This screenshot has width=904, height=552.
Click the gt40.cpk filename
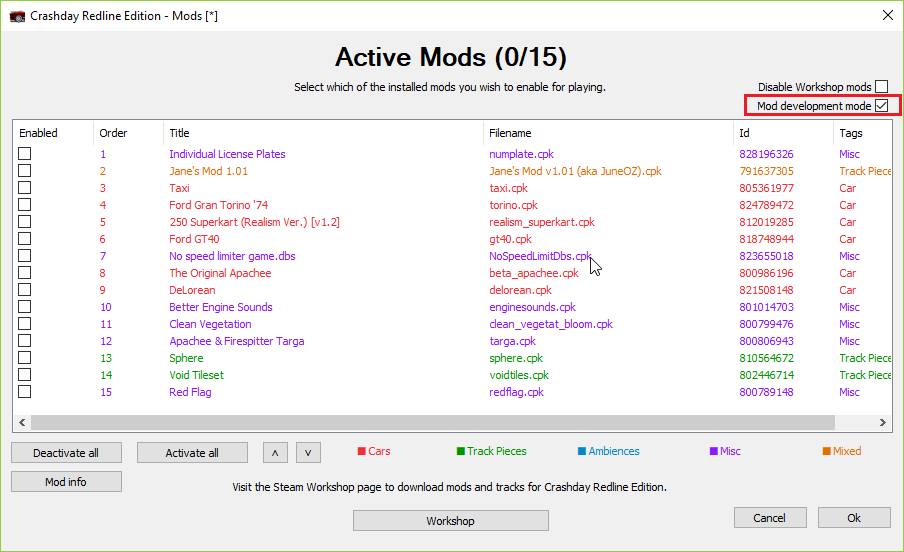tap(510, 239)
